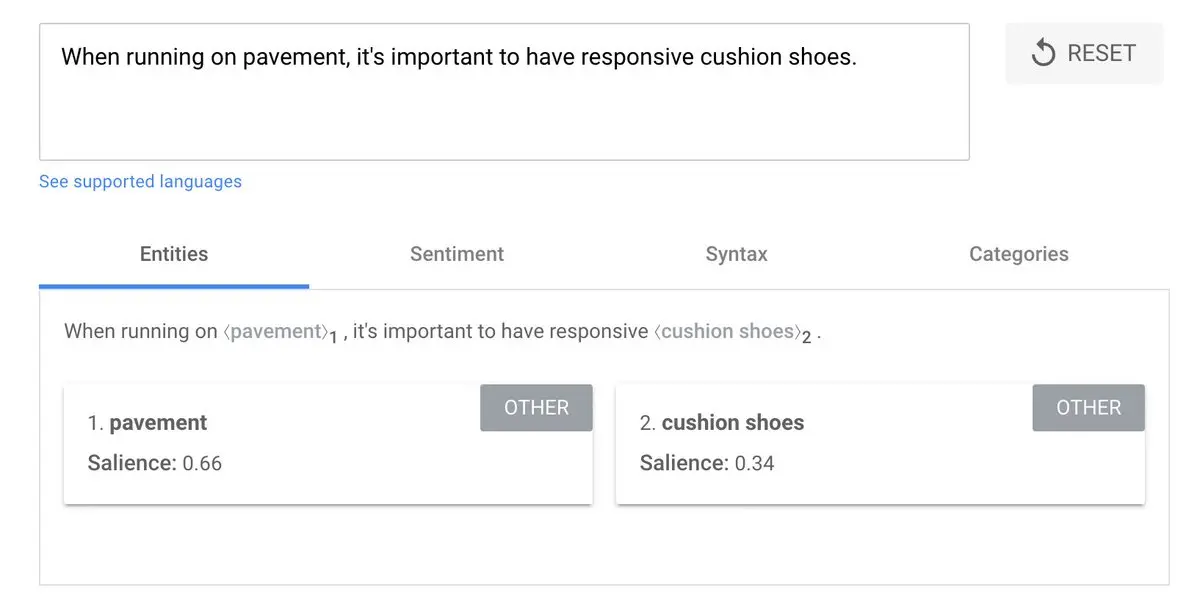Open the See supported languages link
The height and width of the screenshot is (607, 1200).
click(140, 181)
